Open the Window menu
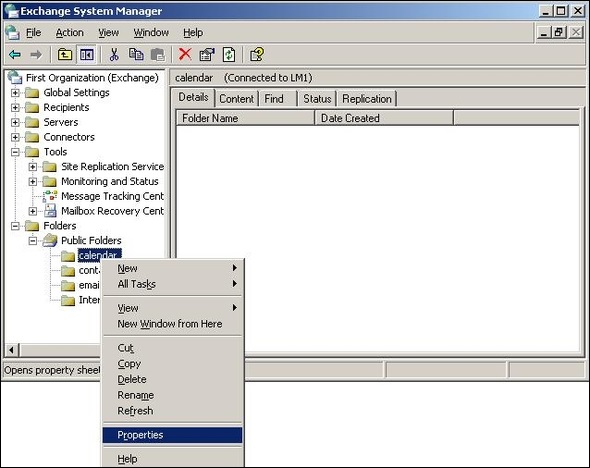This screenshot has height=468, width=590. coord(151,33)
